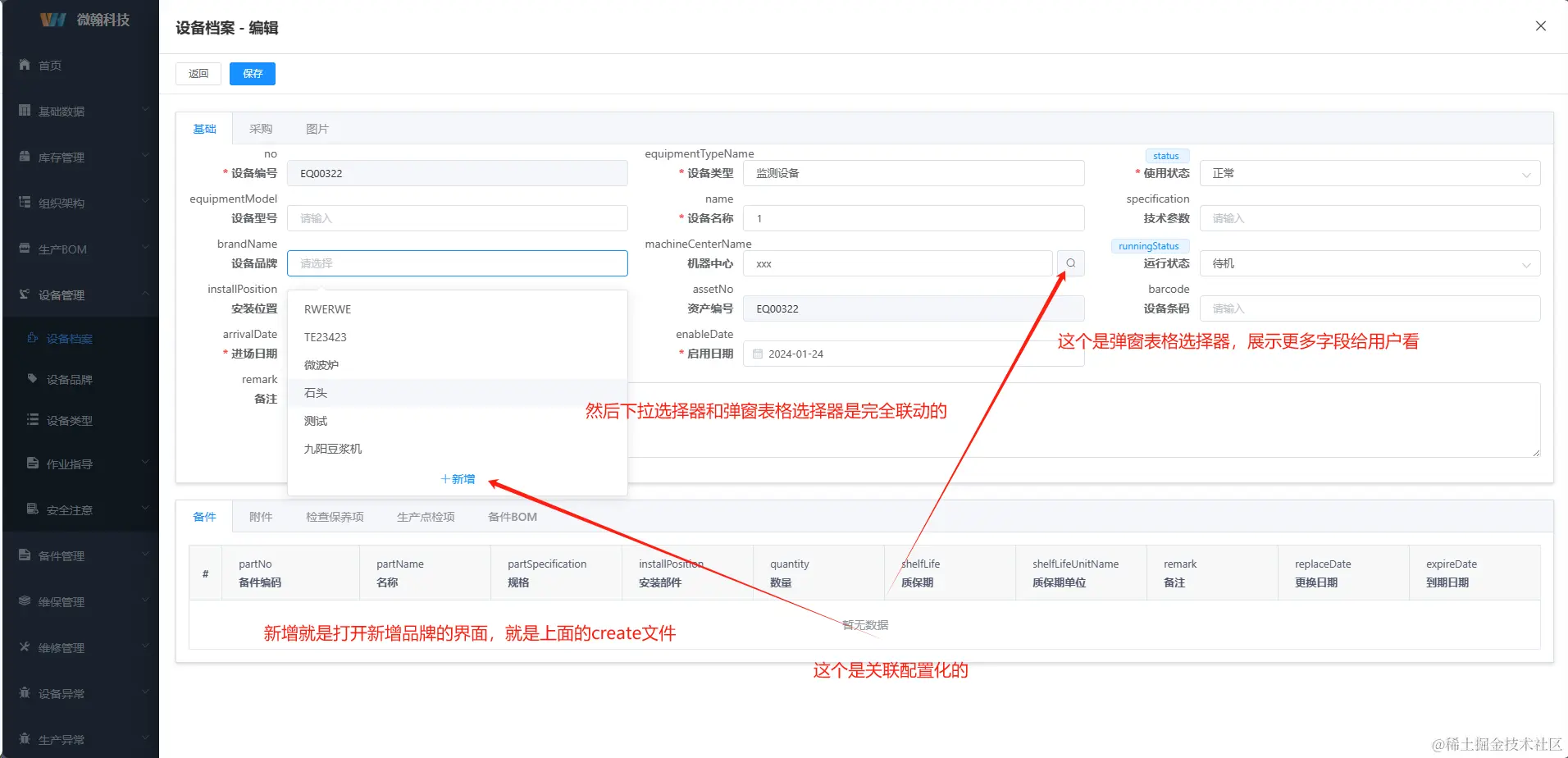Select 微波炉 brand option
The image size is (1568, 758).
point(458,365)
